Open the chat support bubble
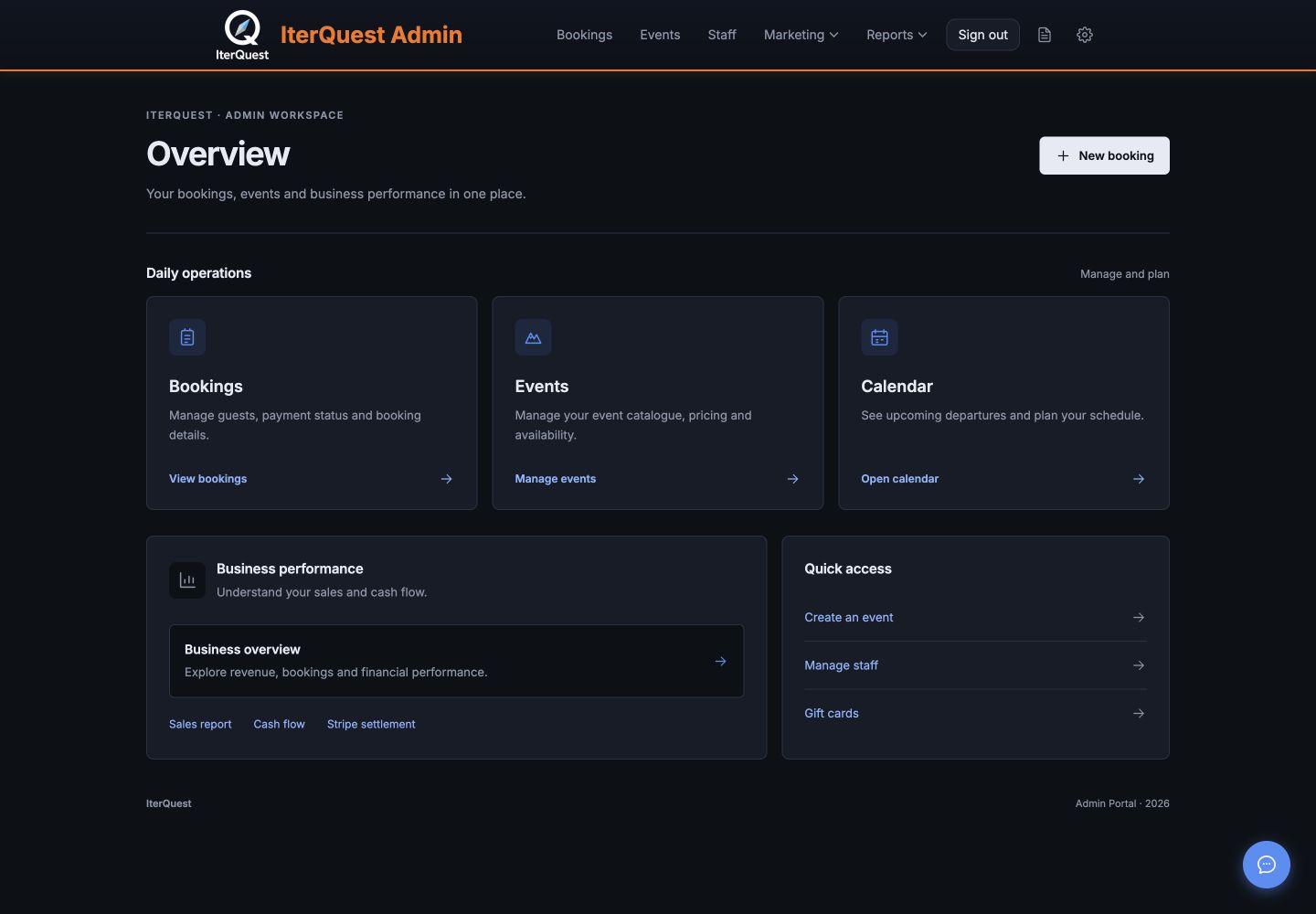Screen dimensions: 1316x914 click(x=1267, y=865)
